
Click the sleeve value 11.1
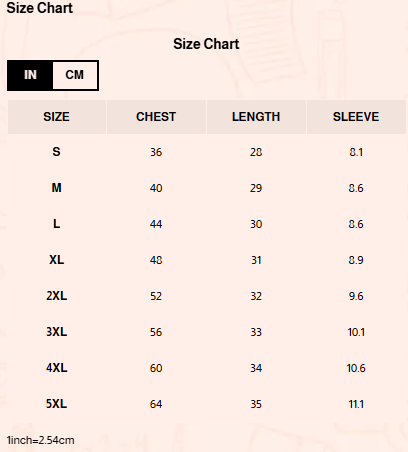356,404
